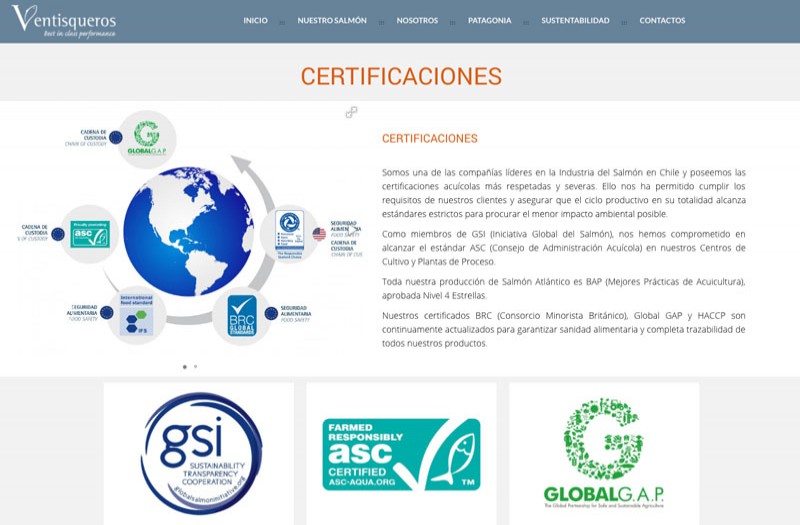Select the second slider dot
The height and width of the screenshot is (525, 800).
tap(195, 366)
